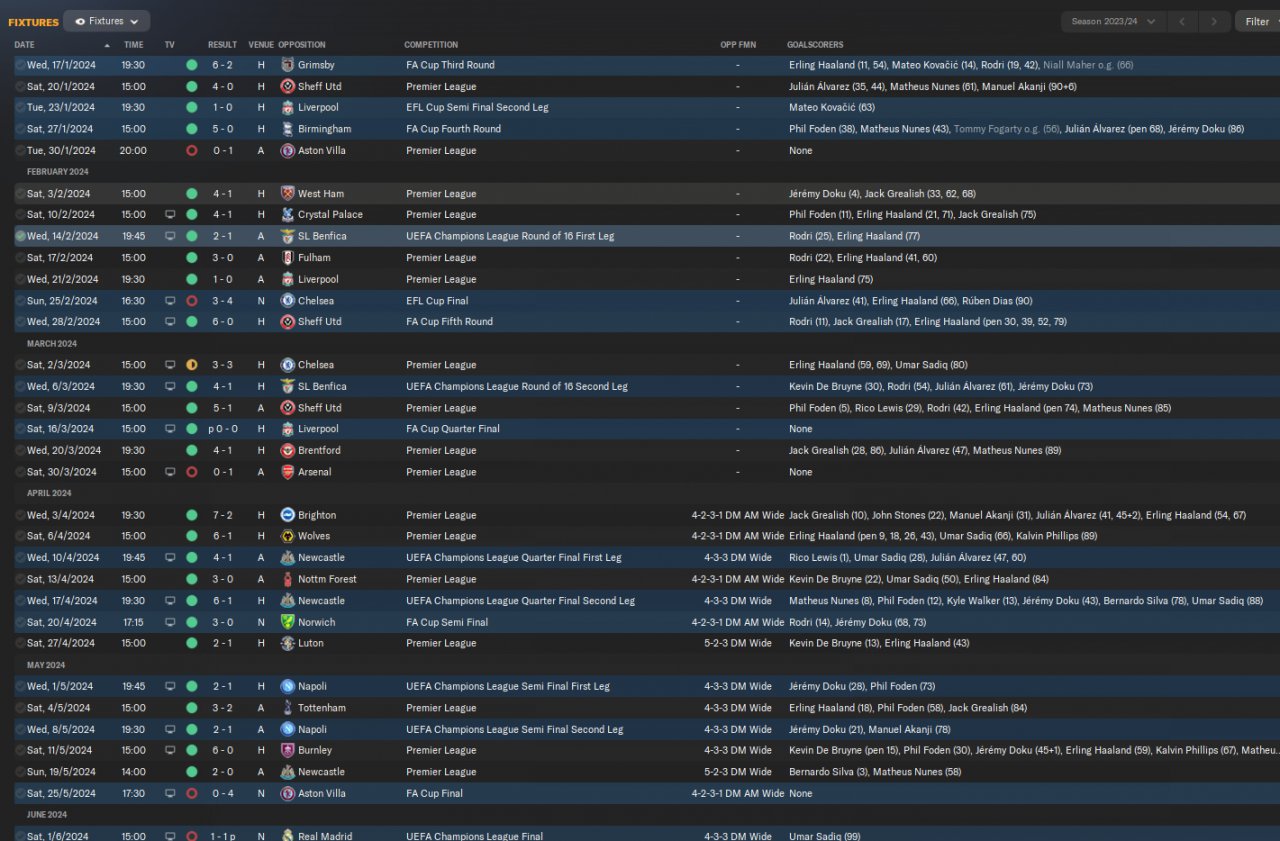Click the TV icon for the Crystal Palace match
The height and width of the screenshot is (841, 1280).
click(170, 215)
